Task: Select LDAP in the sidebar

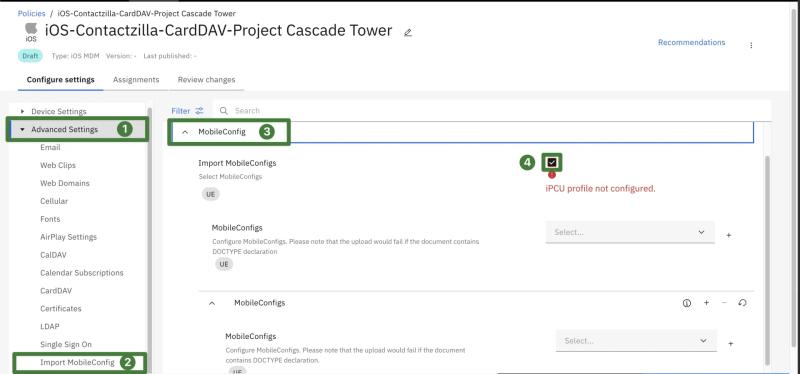Action: pos(49,327)
